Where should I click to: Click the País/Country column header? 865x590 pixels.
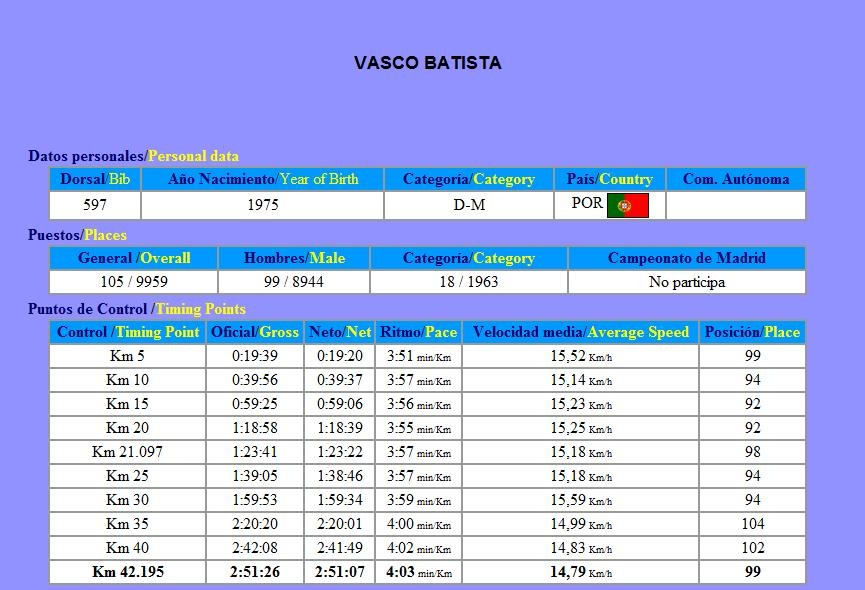pyautogui.click(x=609, y=179)
